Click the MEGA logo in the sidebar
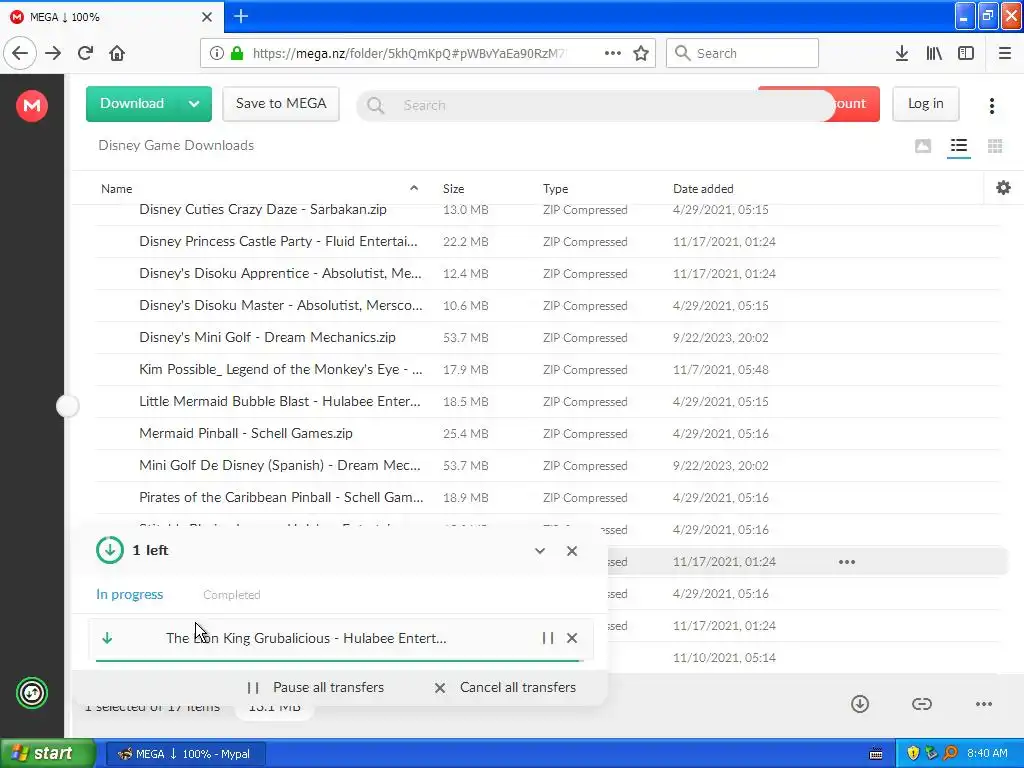This screenshot has width=1024, height=768. click(32, 105)
